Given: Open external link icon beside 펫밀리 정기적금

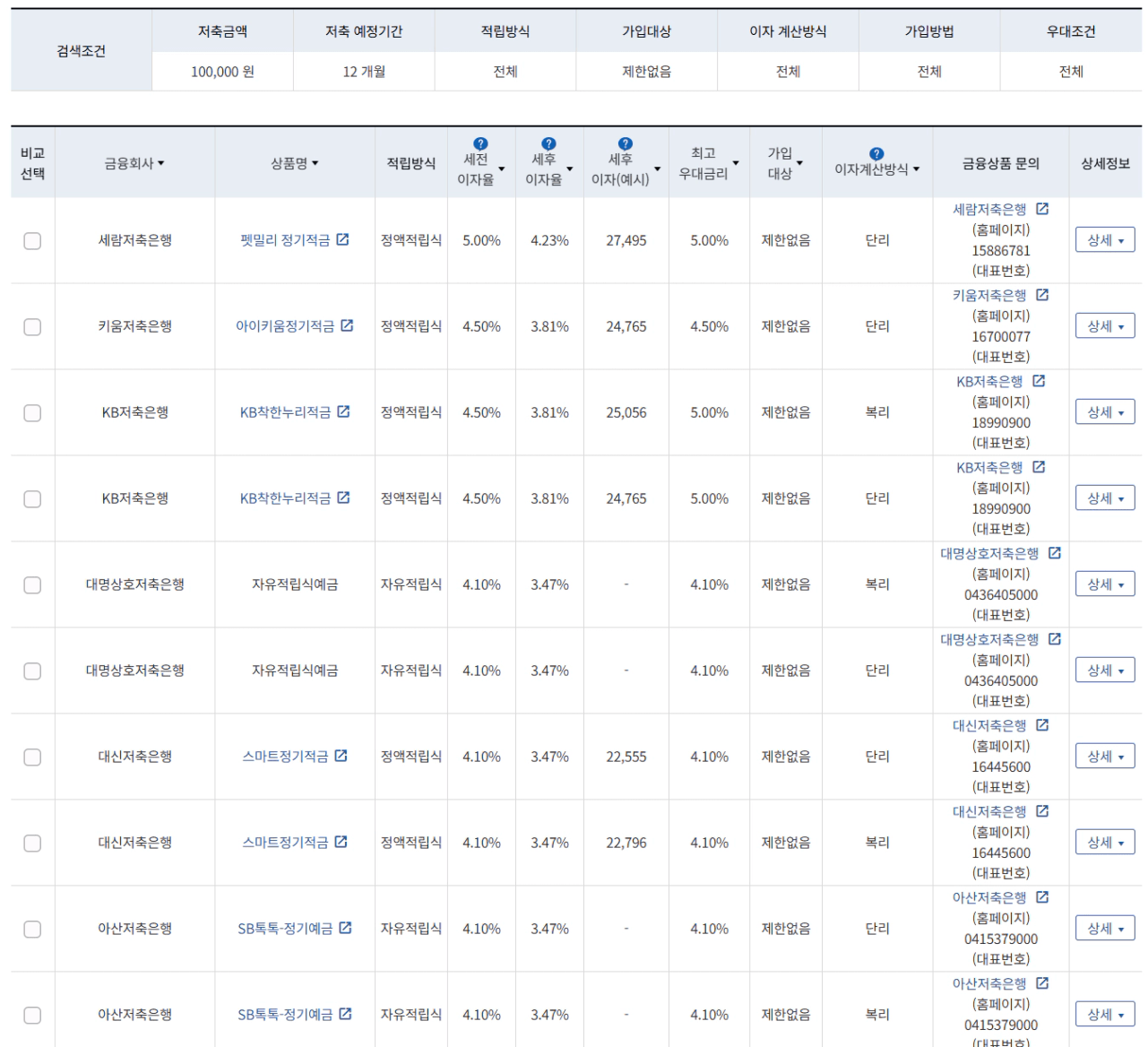Looking at the screenshot, I should point(342,239).
